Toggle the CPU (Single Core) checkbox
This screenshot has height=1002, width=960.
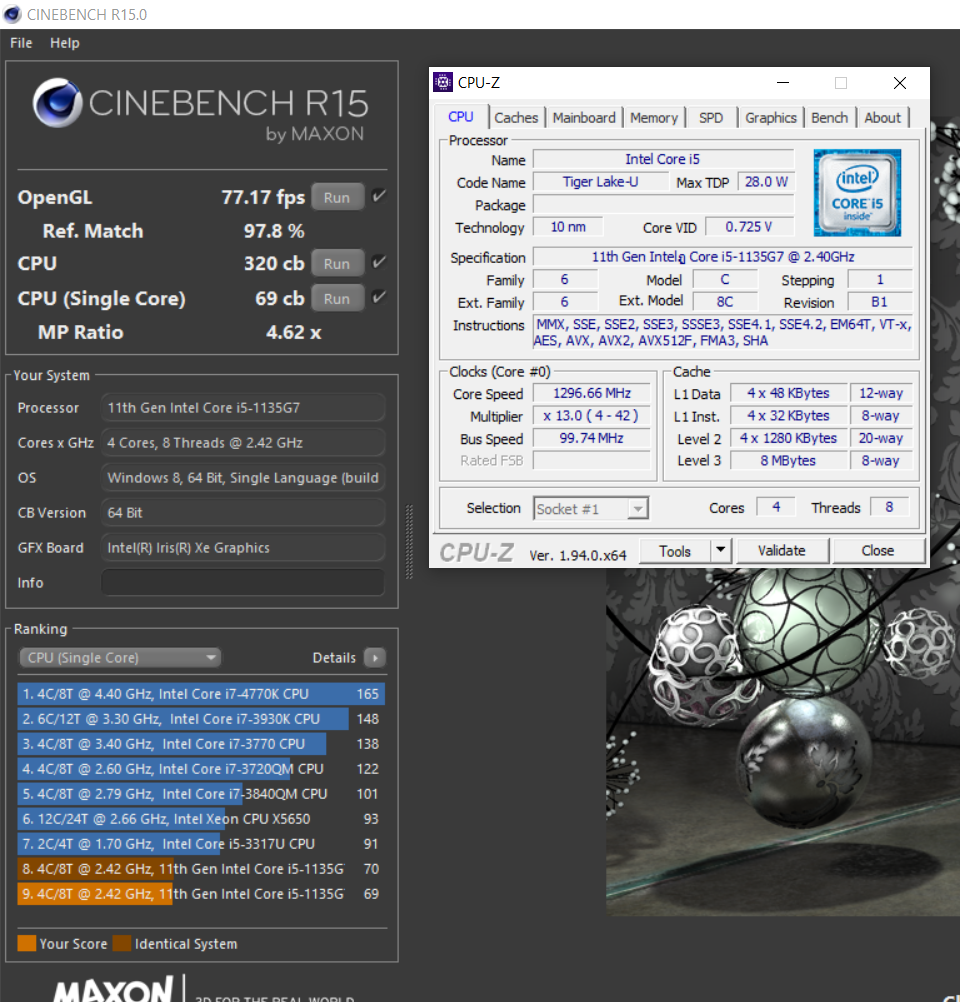click(x=378, y=297)
